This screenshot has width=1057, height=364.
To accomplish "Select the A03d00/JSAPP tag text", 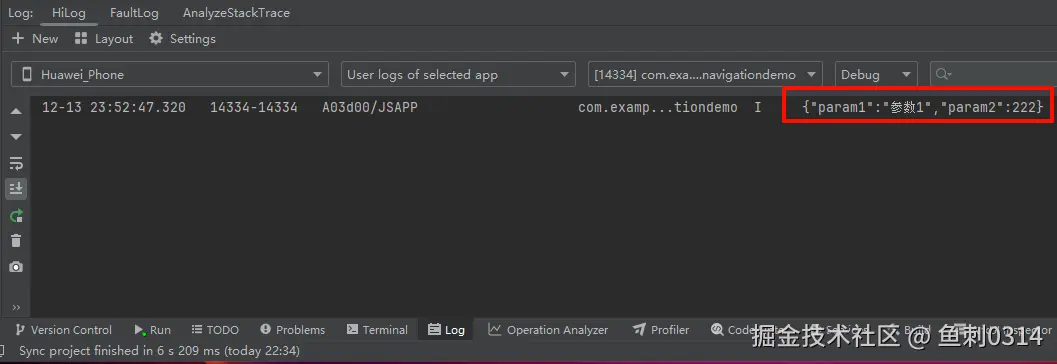I will point(370,107).
